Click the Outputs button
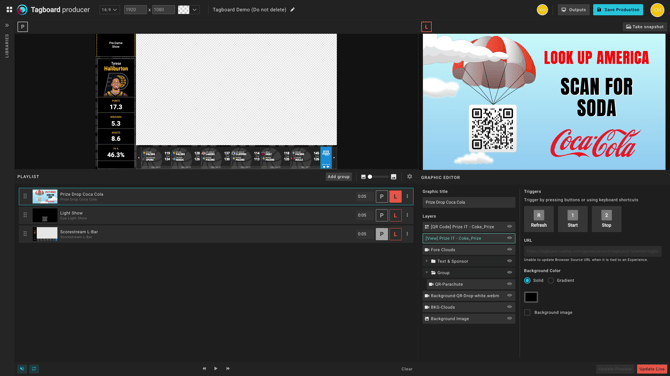 [573, 9]
